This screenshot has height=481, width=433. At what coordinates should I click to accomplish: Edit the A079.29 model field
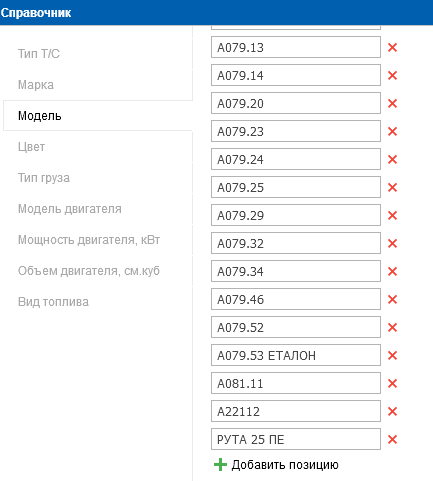[296, 215]
